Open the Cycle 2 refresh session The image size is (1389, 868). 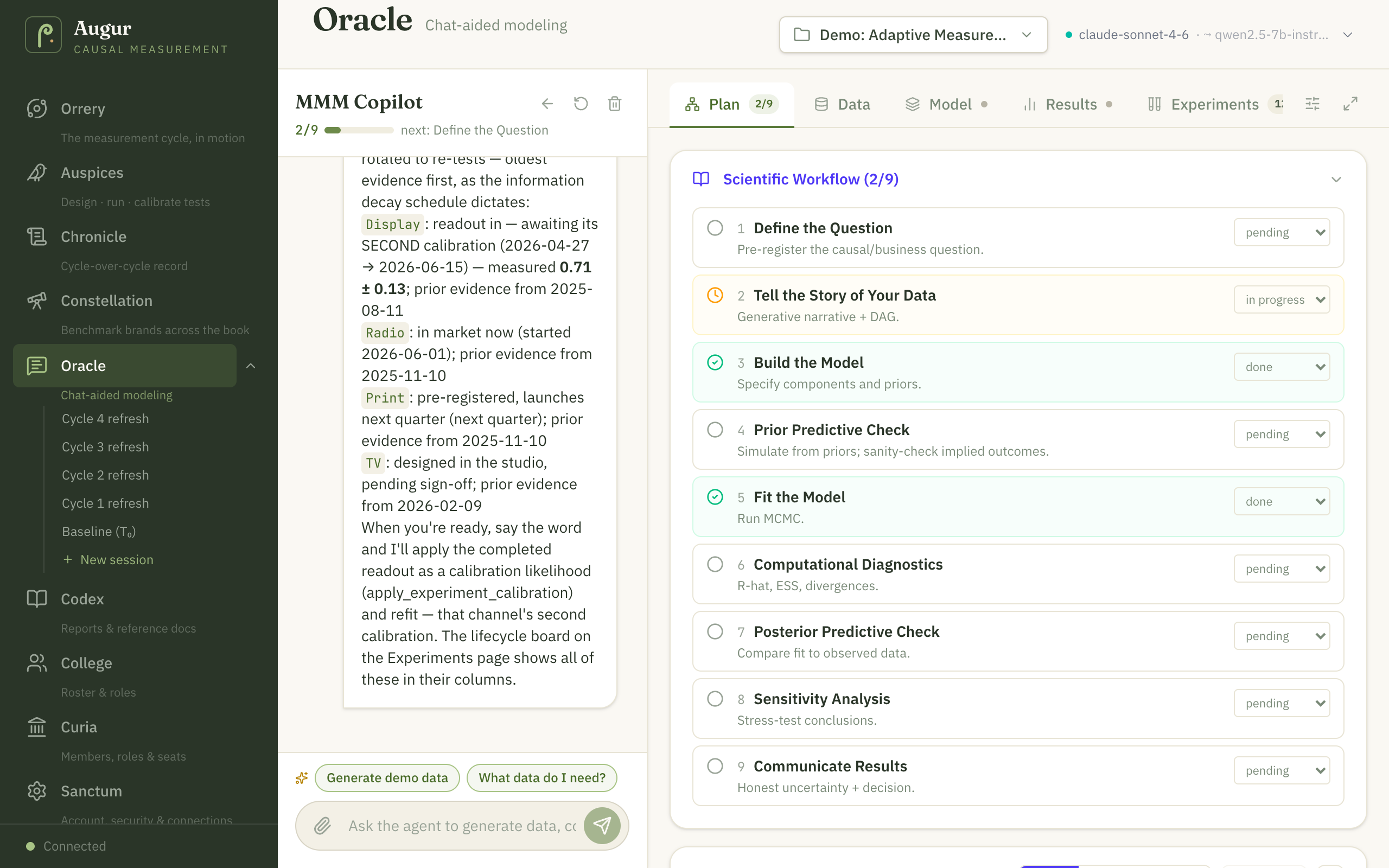[x=106, y=475]
